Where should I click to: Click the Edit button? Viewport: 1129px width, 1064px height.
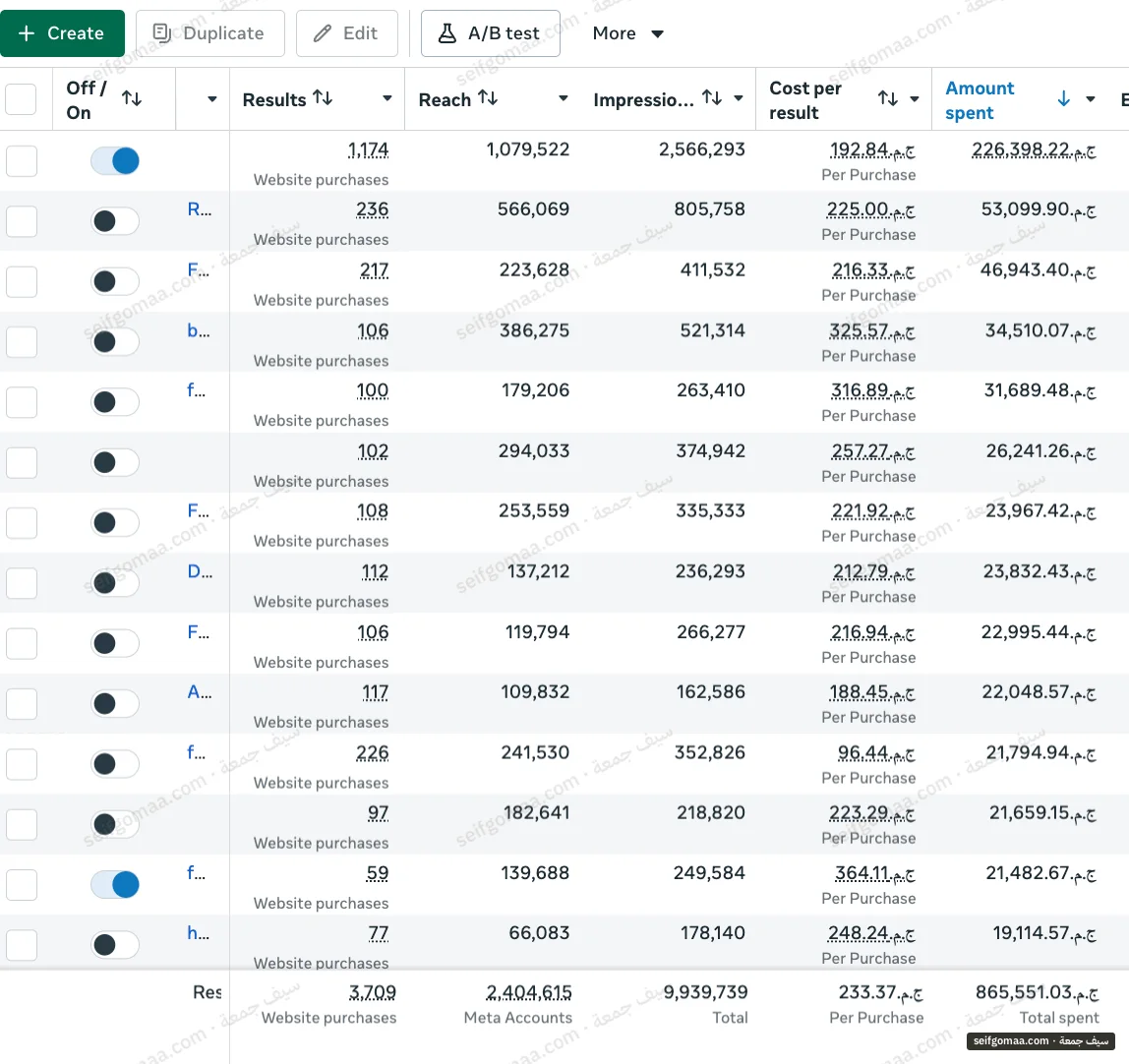point(346,33)
